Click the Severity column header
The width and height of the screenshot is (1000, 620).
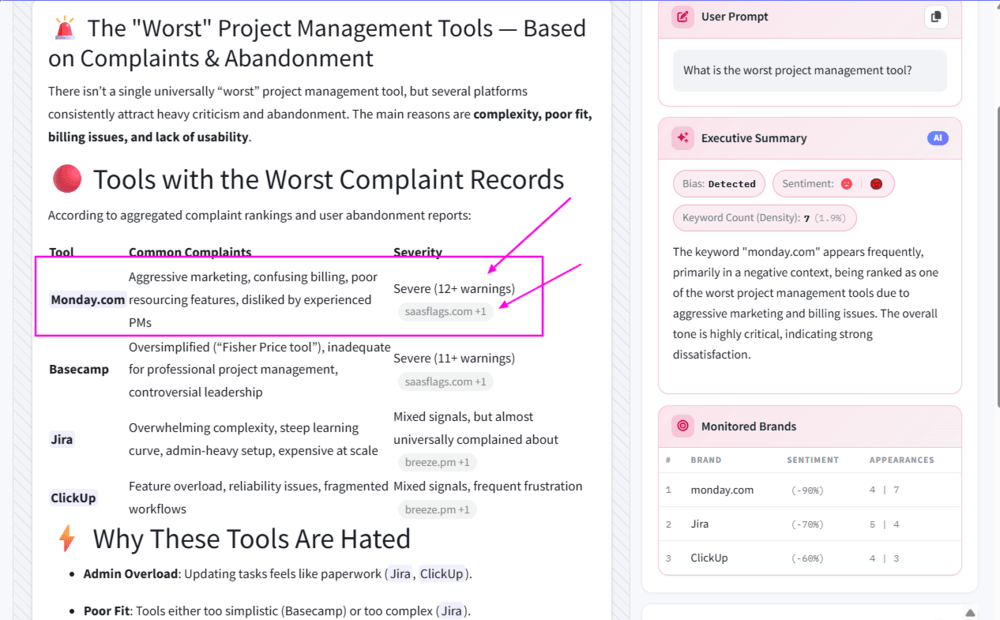point(418,252)
